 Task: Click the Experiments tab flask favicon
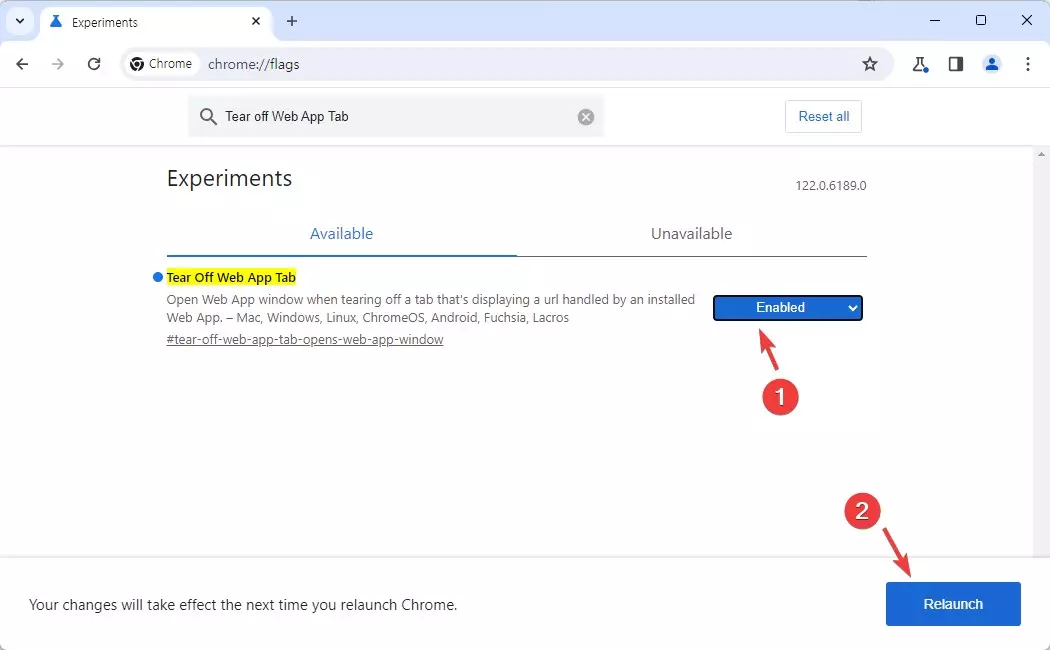(56, 21)
